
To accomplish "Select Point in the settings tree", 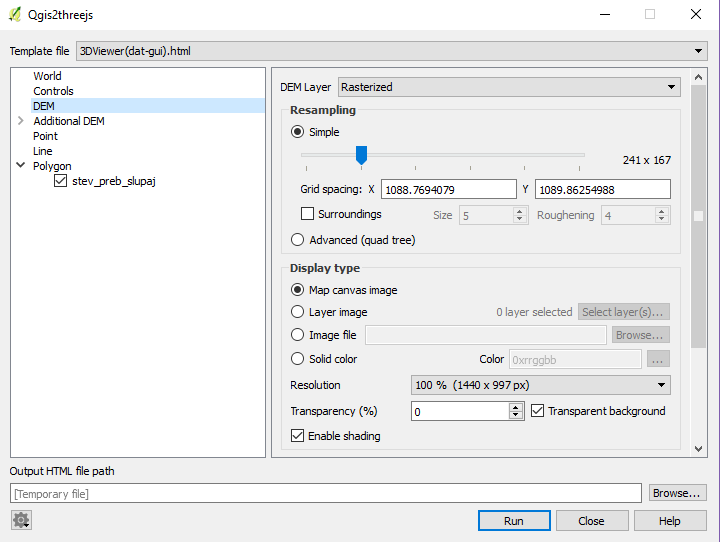I will 45,136.
